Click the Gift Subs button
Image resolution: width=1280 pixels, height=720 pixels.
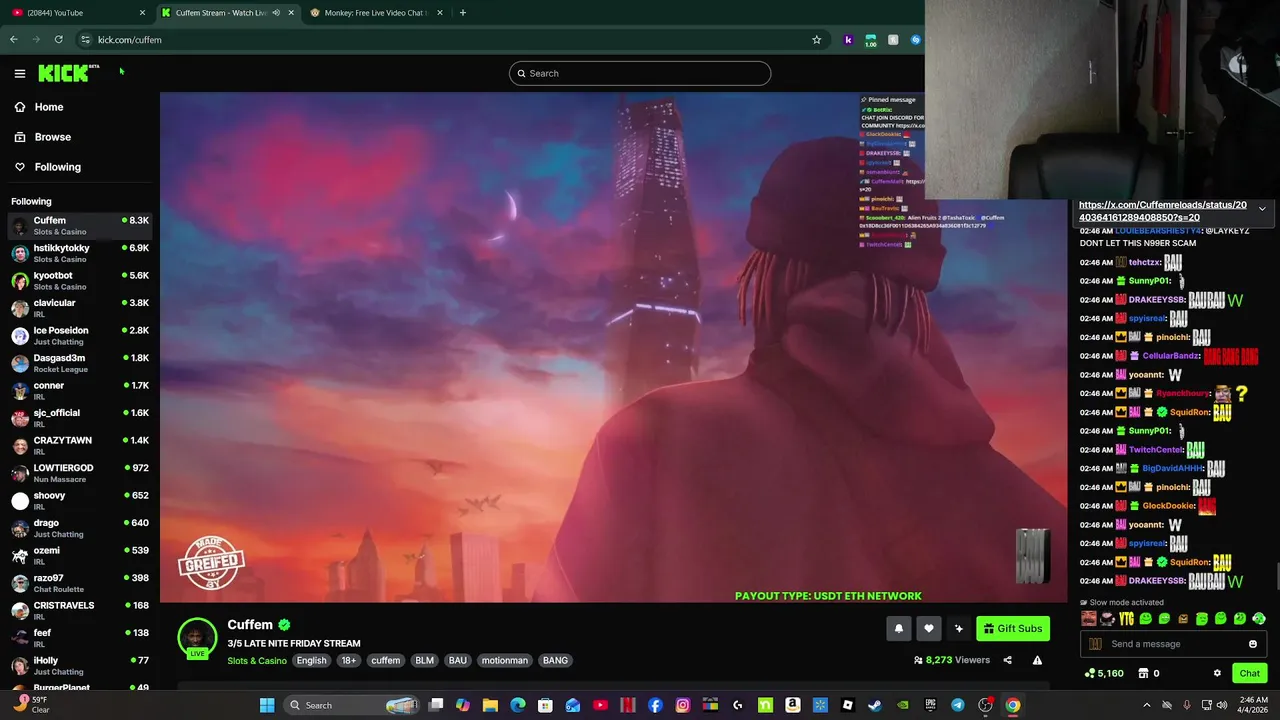click(1013, 628)
